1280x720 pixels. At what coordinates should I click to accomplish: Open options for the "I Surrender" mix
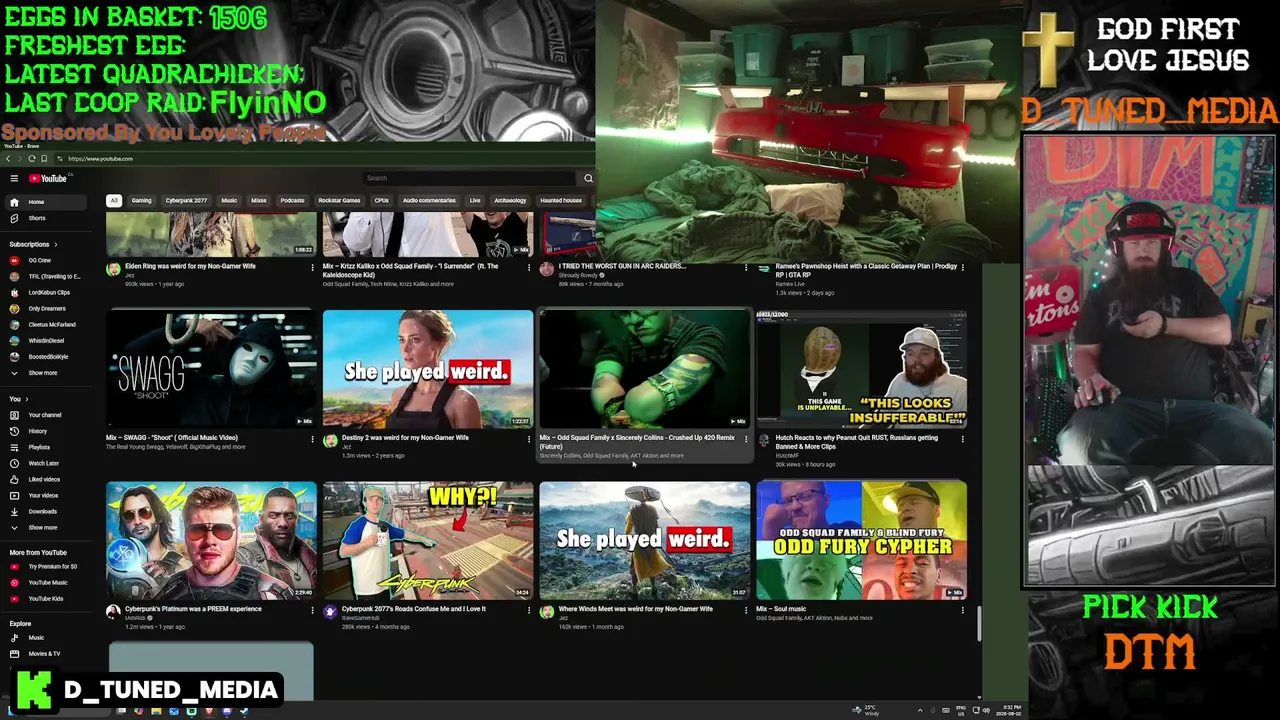[529, 267]
